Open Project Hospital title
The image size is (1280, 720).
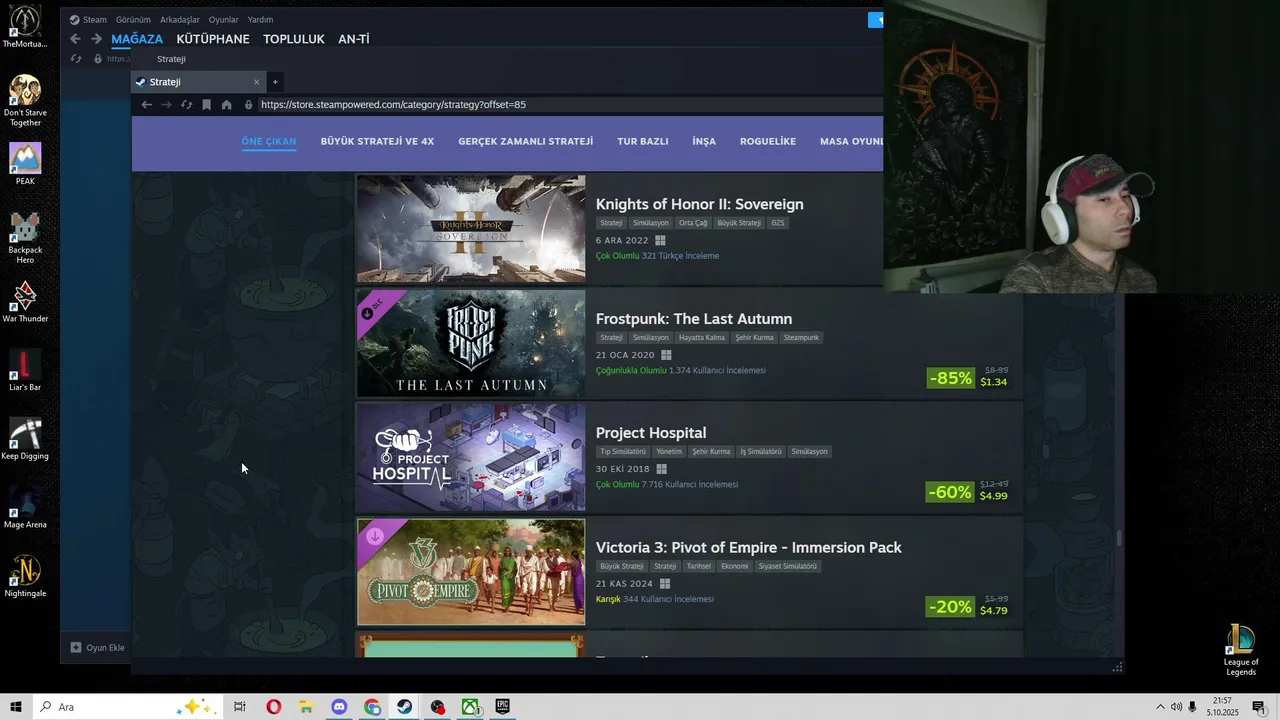tap(651, 433)
